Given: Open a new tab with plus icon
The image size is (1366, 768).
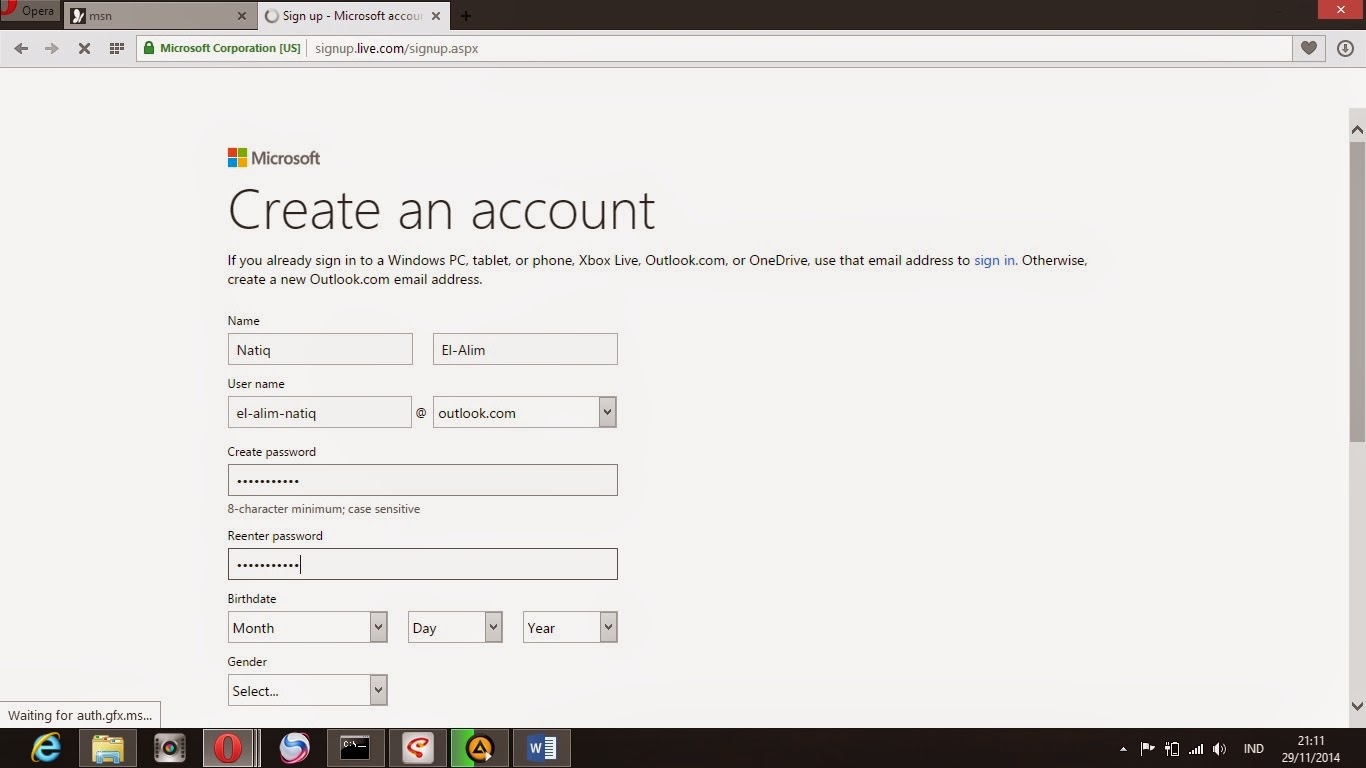Looking at the screenshot, I should [466, 16].
